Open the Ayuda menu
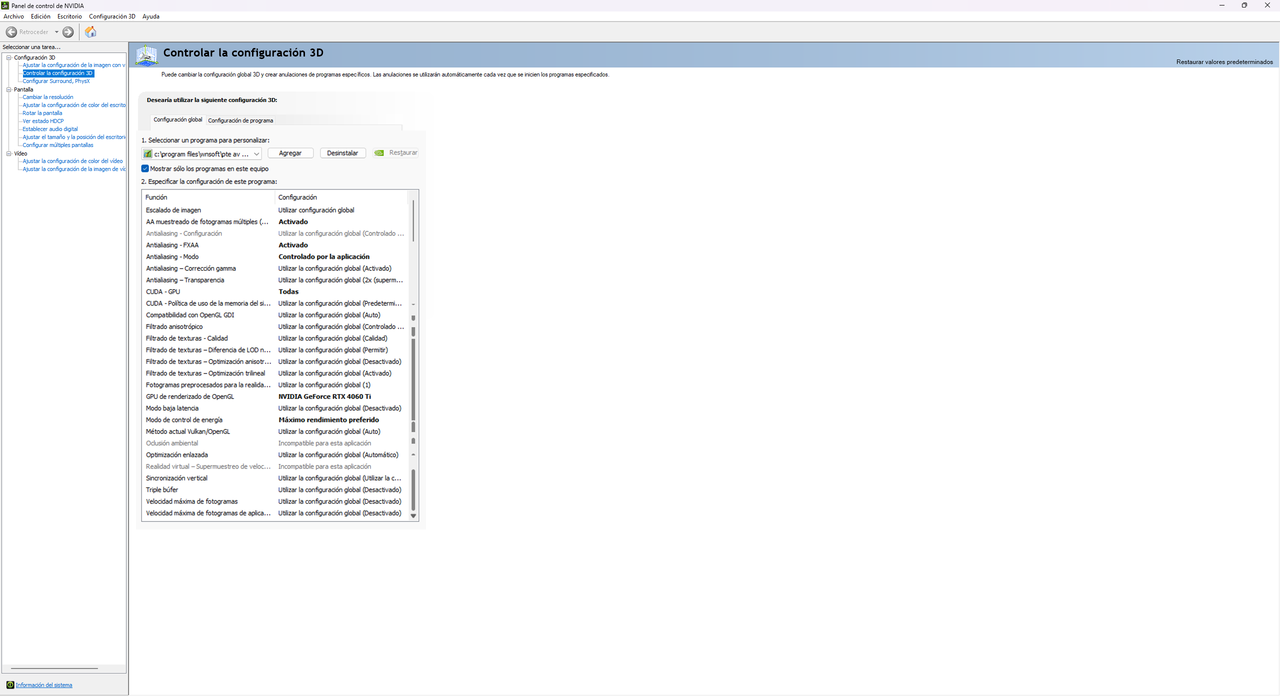Image resolution: width=1280 pixels, height=696 pixels. (151, 17)
